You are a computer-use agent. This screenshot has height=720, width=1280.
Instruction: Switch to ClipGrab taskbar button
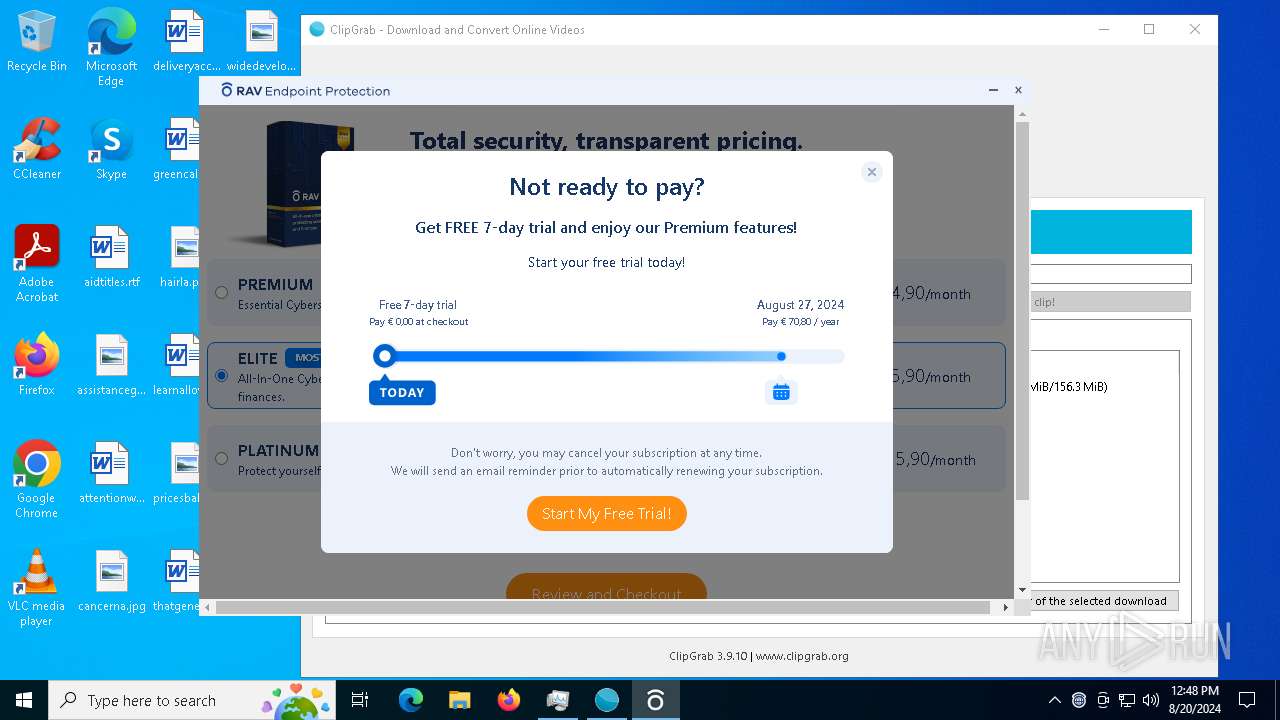tap(606, 700)
